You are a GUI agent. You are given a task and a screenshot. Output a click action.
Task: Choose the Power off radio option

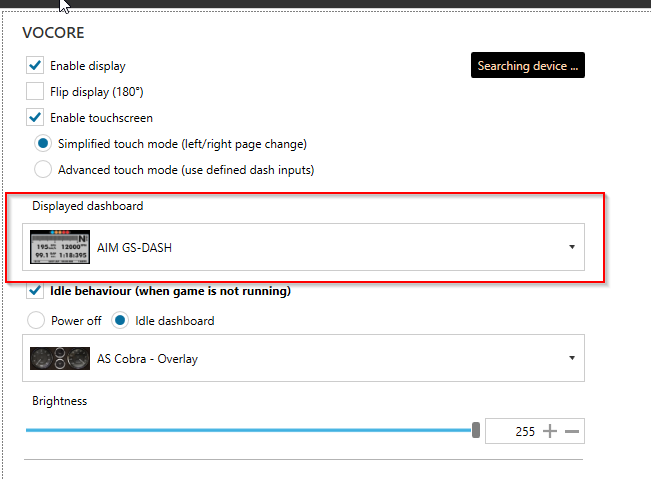pos(36,321)
